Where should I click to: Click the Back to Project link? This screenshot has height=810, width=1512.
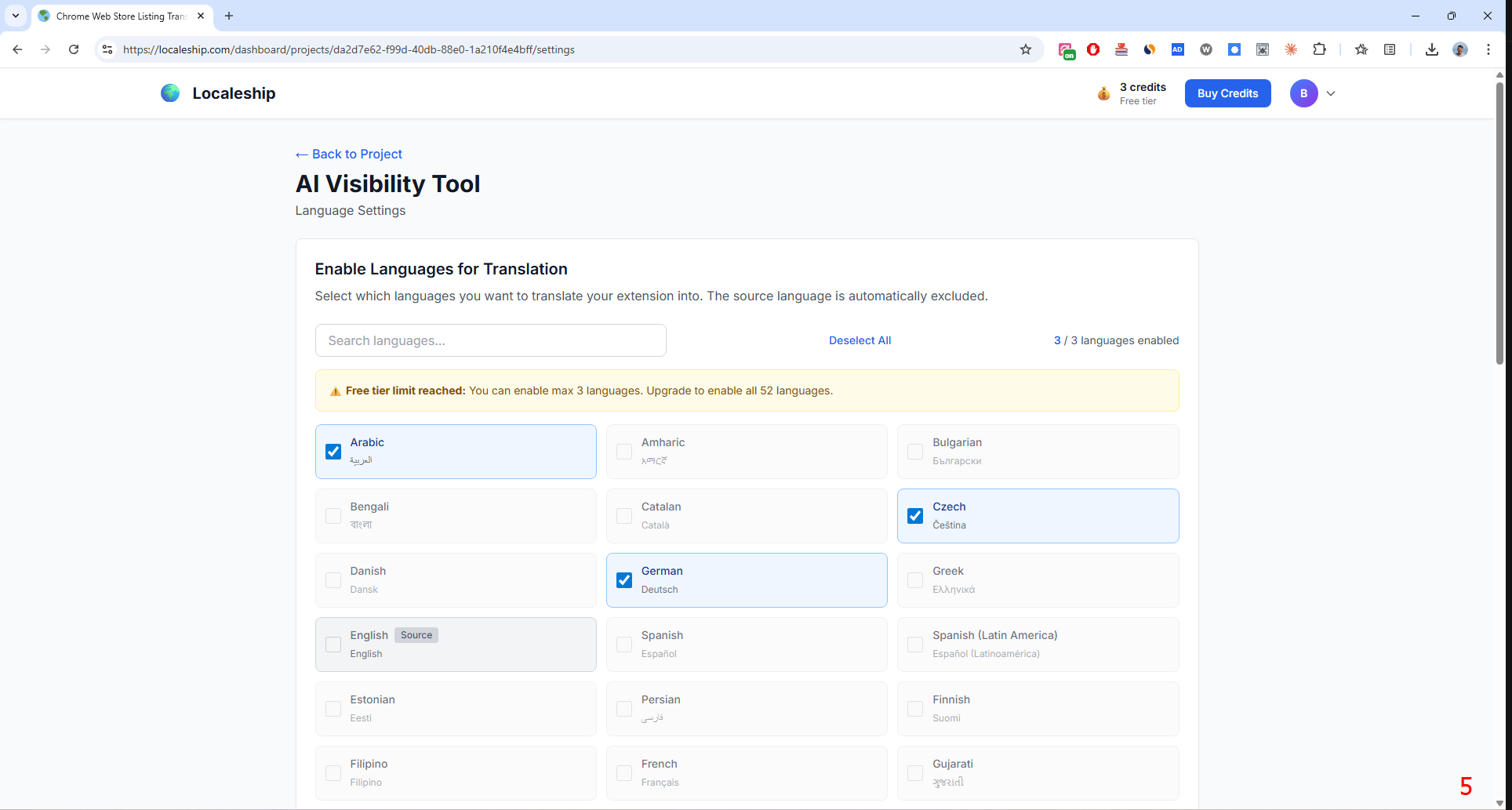[x=348, y=154]
